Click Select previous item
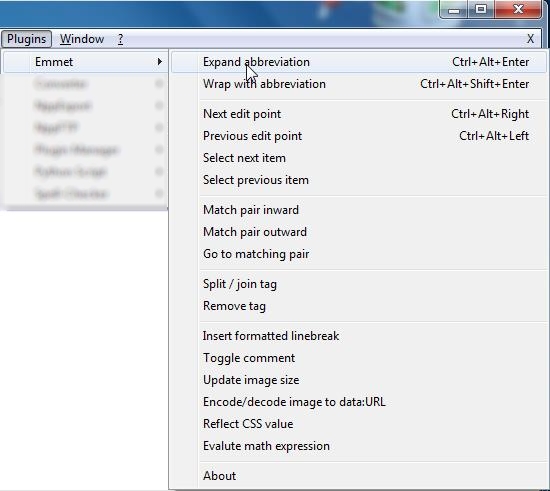 (x=358, y=180)
